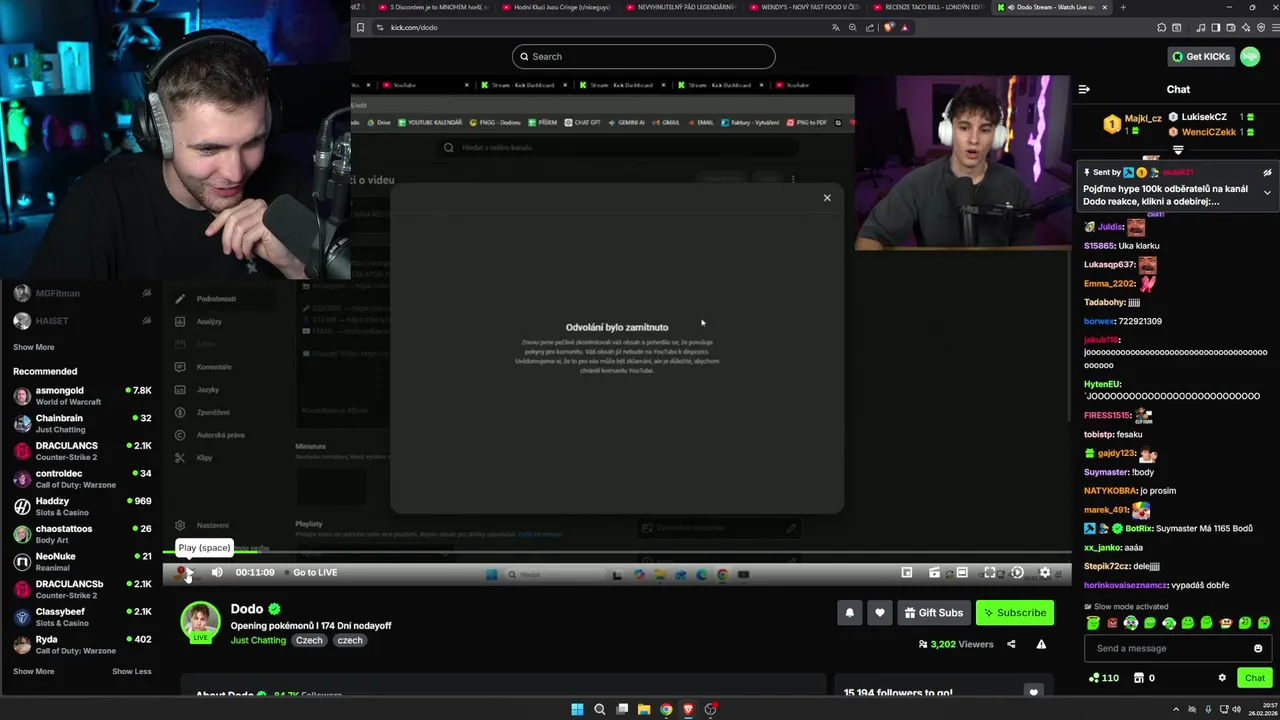Click the green Chat send button
Viewport: 1280px width, 720px height.
click(x=1255, y=678)
